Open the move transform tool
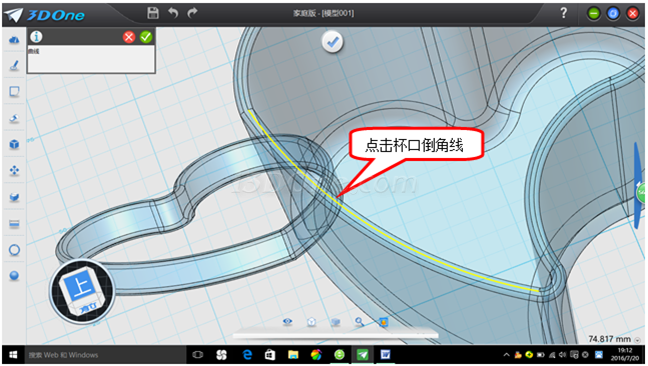Viewport: 648px width, 366px height. click(x=14, y=170)
